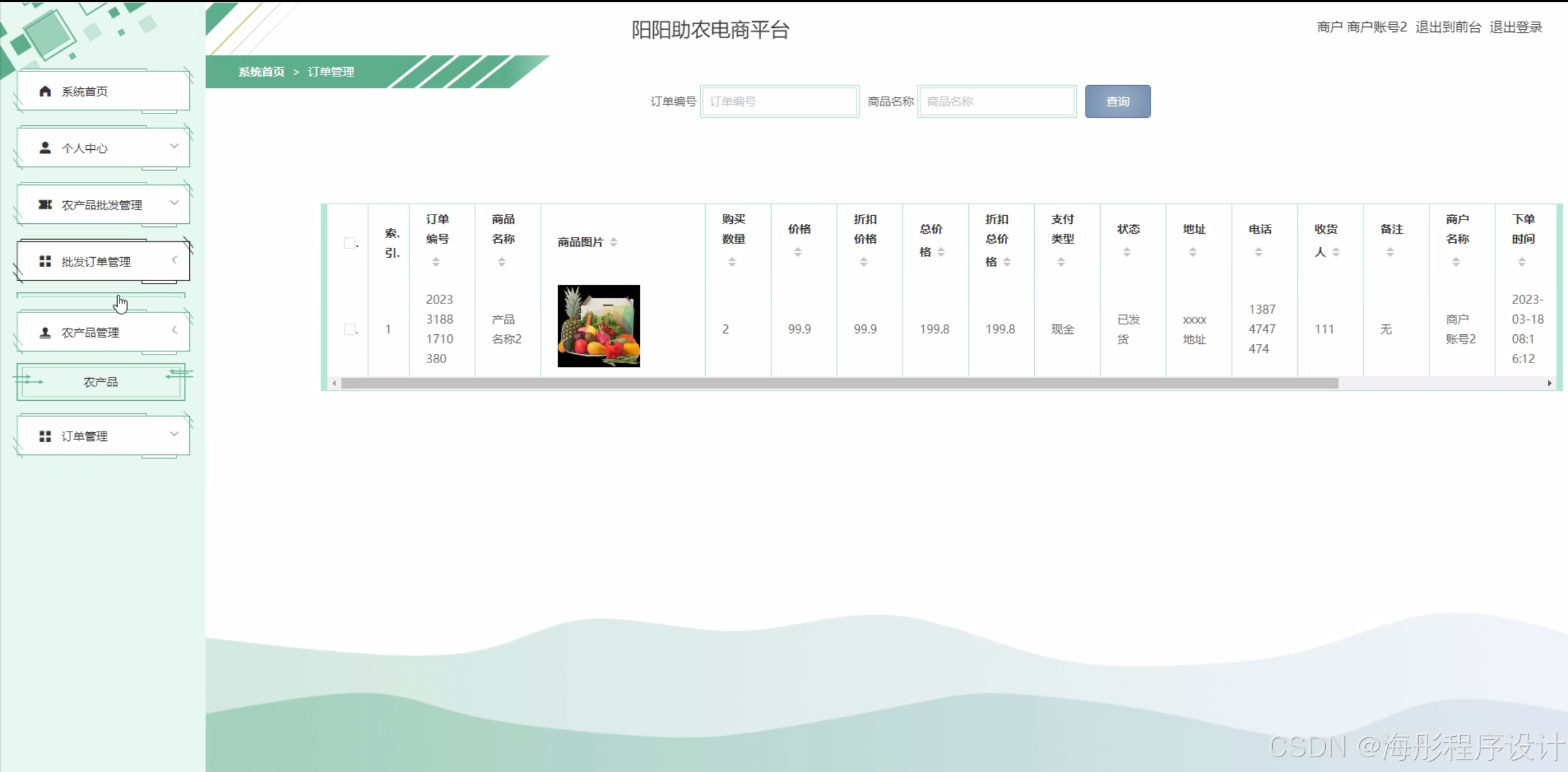
Task: Click the grid icon beside 订单管理
Action: tap(45, 436)
